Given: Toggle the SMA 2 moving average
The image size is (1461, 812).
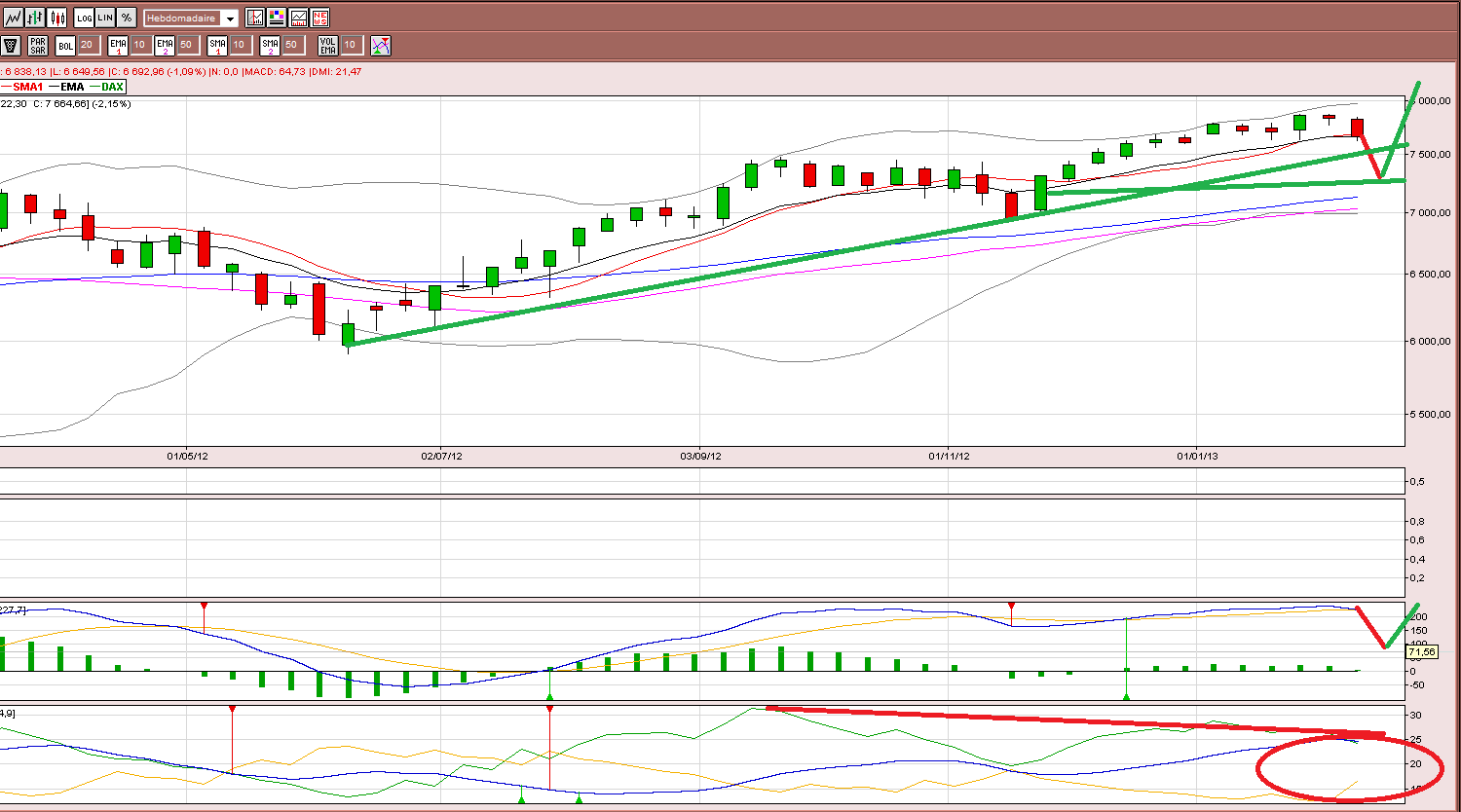Looking at the screenshot, I should [x=270, y=45].
